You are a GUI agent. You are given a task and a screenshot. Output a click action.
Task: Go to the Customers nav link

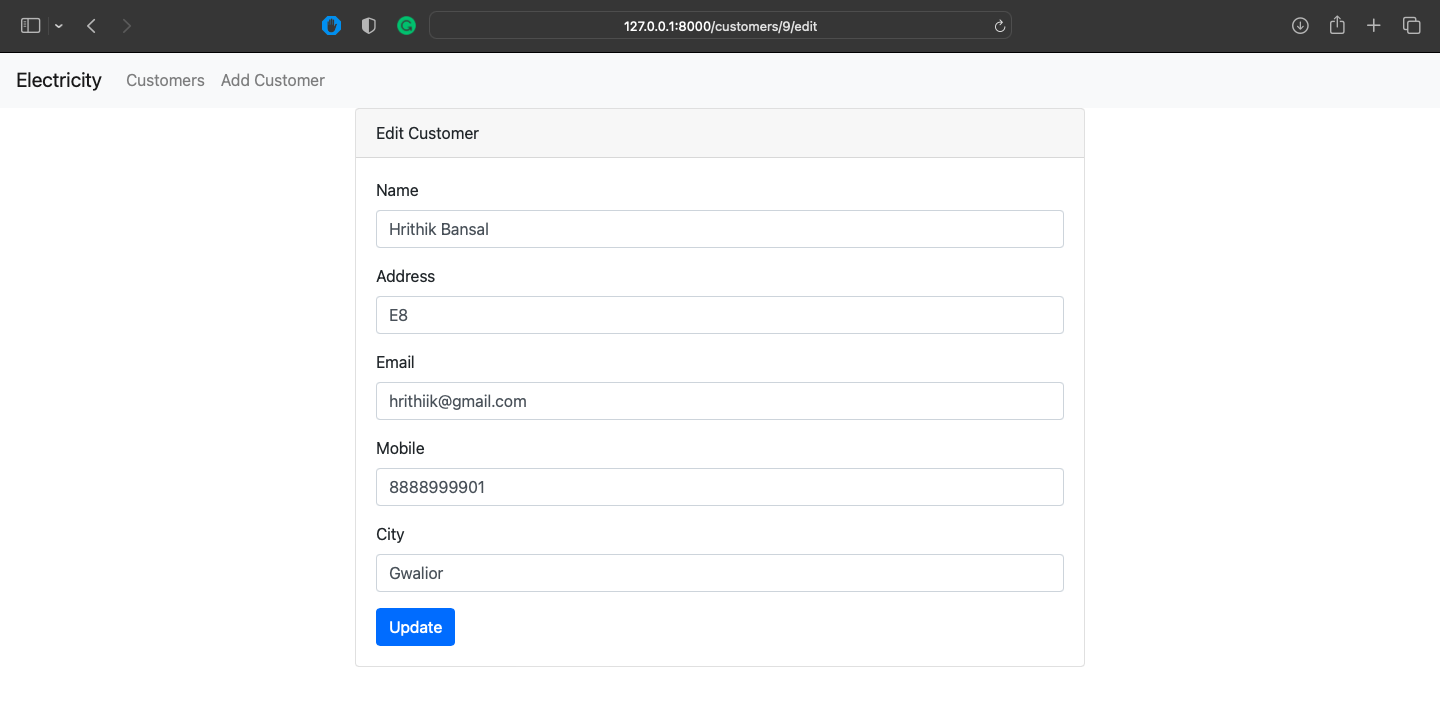[x=165, y=80]
